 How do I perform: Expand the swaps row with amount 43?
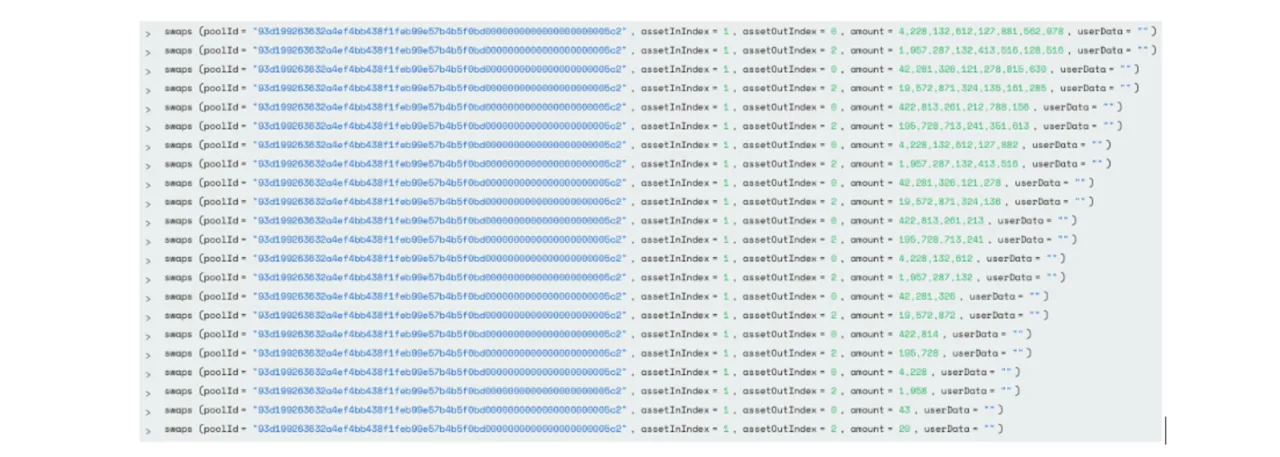click(x=147, y=411)
